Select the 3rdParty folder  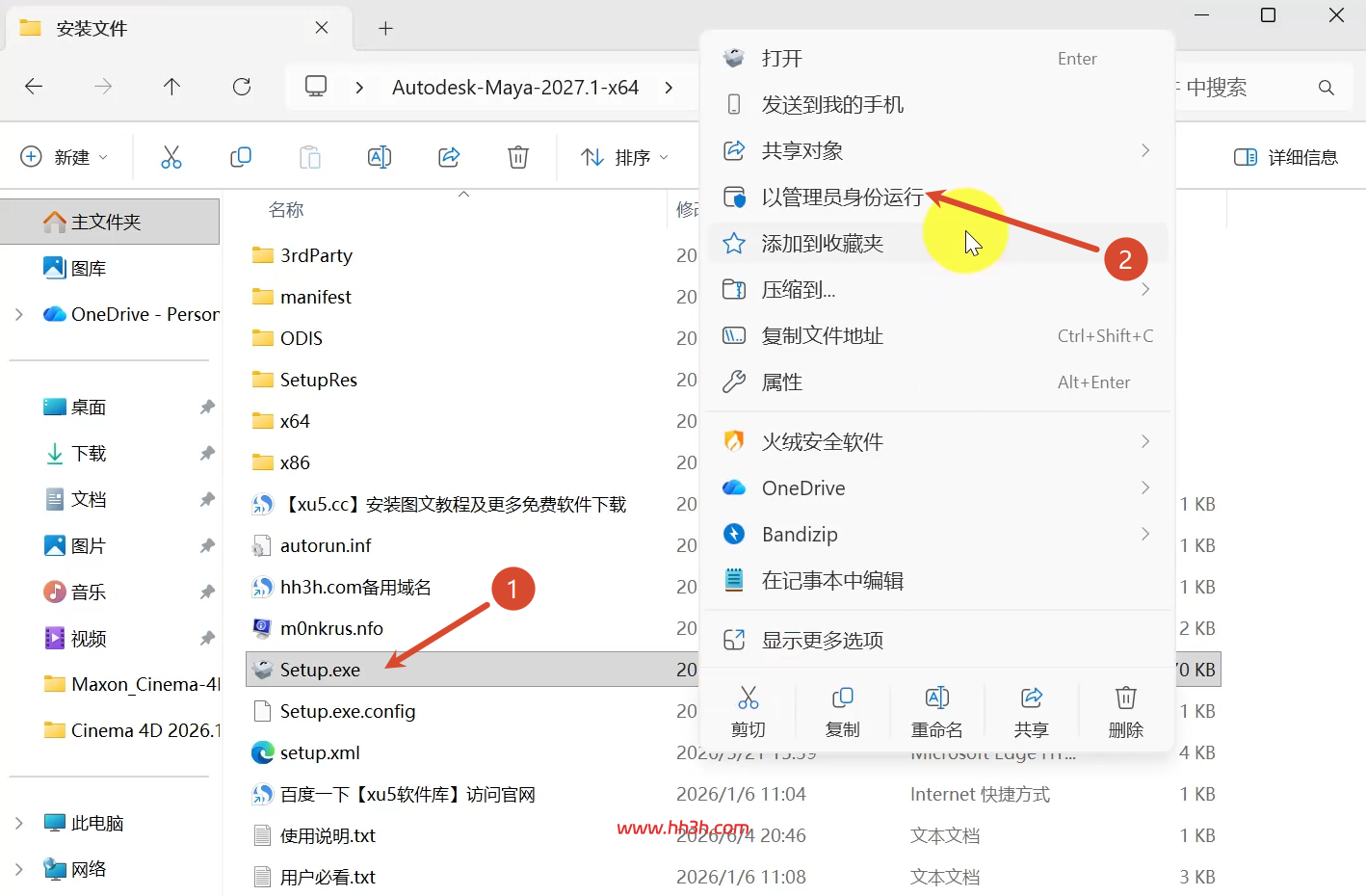[x=302, y=255]
